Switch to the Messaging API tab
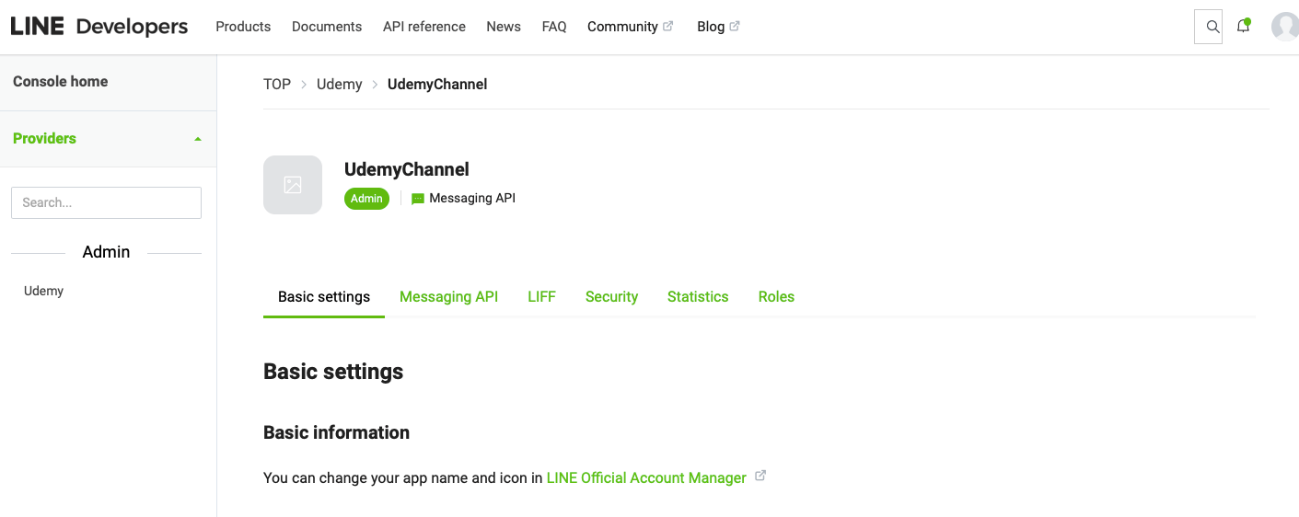This screenshot has width=1299, height=517. pos(448,297)
